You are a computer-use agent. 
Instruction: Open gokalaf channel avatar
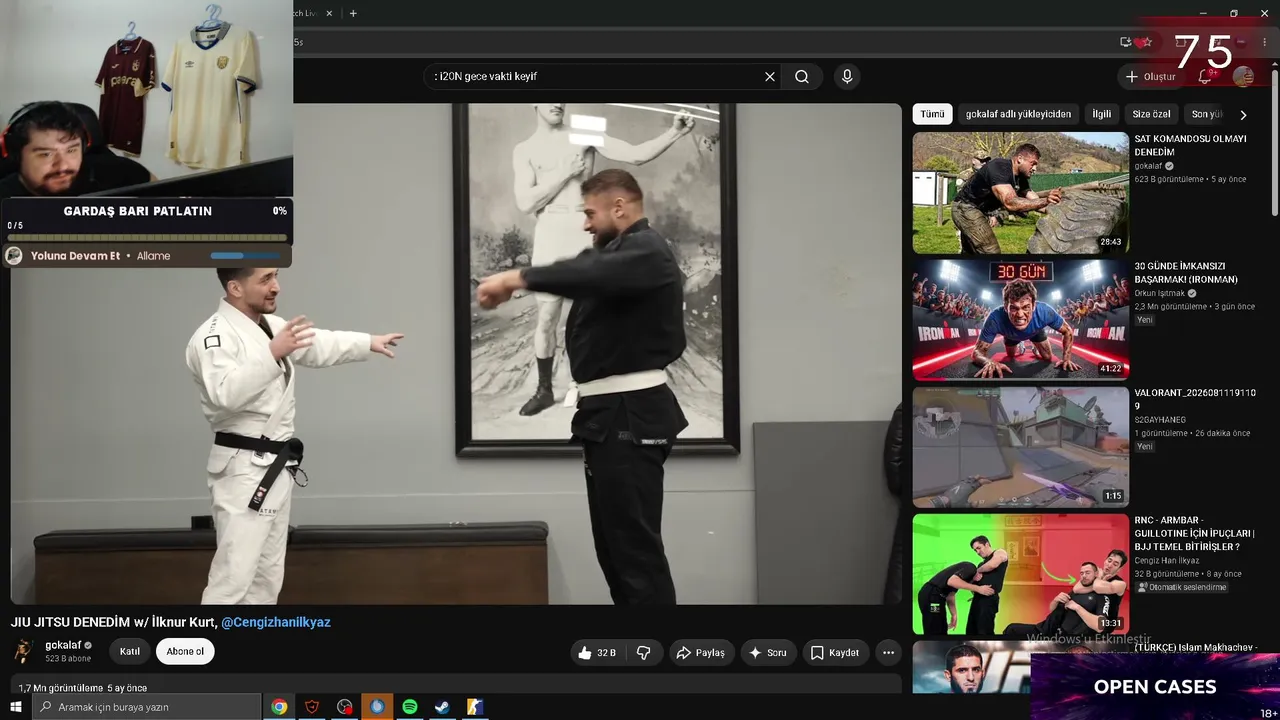(x=24, y=652)
